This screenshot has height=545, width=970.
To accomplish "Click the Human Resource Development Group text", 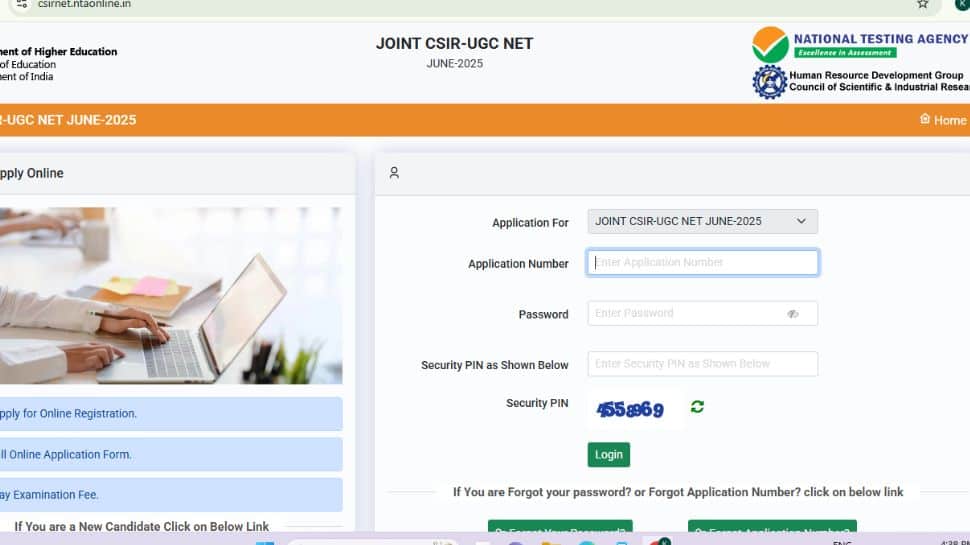I will pos(876,75).
